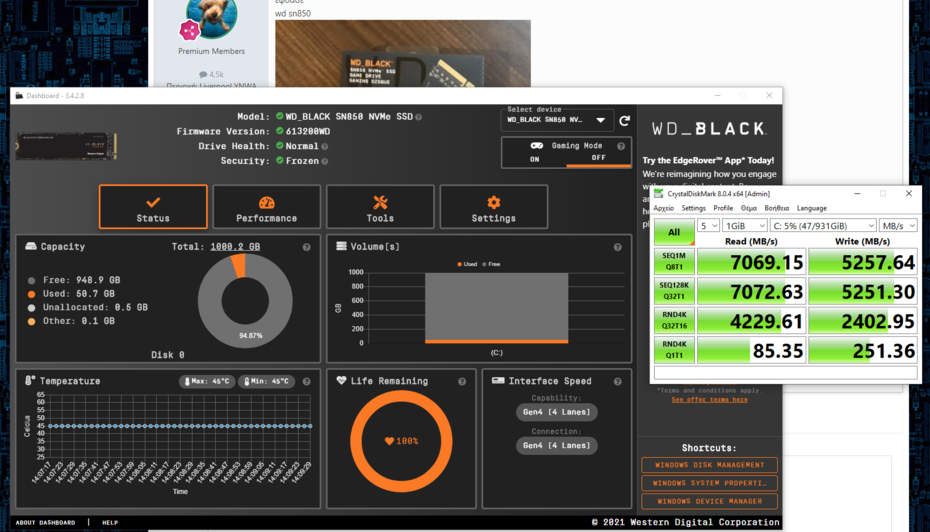The height and width of the screenshot is (532, 930).
Task: Open Windows System Properties shortcut
Action: click(709, 483)
